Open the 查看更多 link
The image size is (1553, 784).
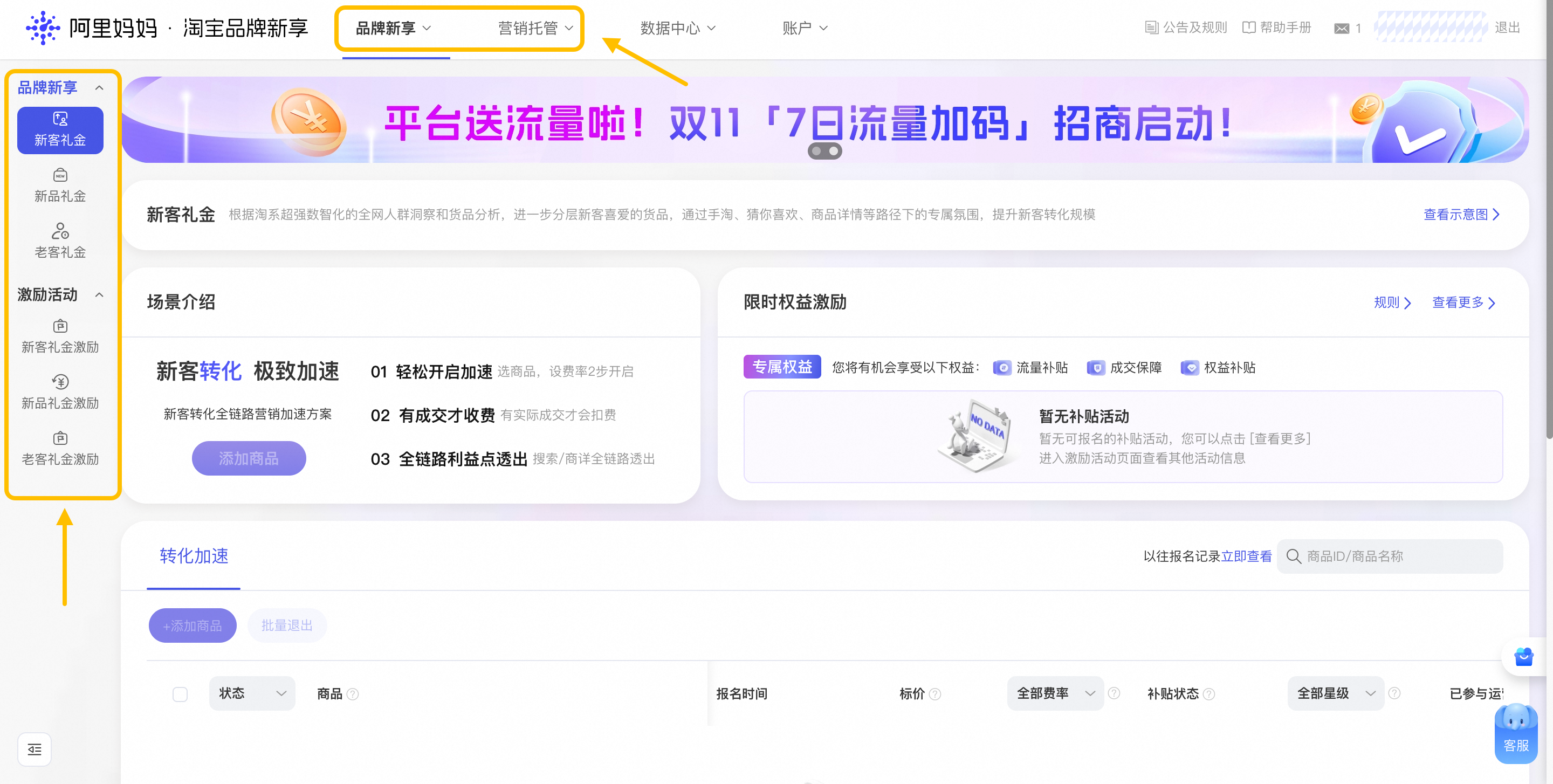click(1464, 302)
